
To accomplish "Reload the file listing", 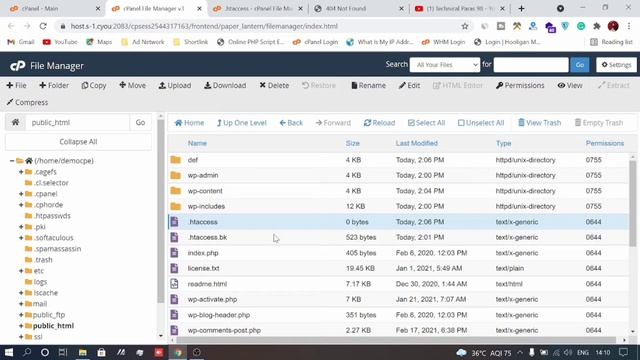I will 379,123.
